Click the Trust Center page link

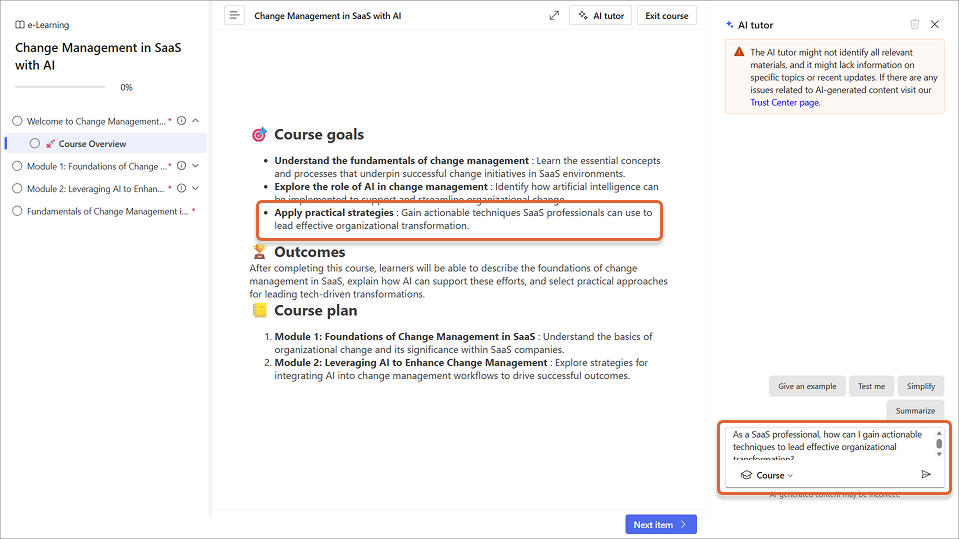click(x=784, y=102)
